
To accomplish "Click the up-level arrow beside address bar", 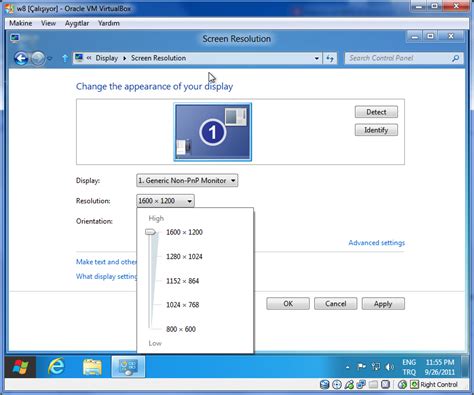I will [65, 59].
